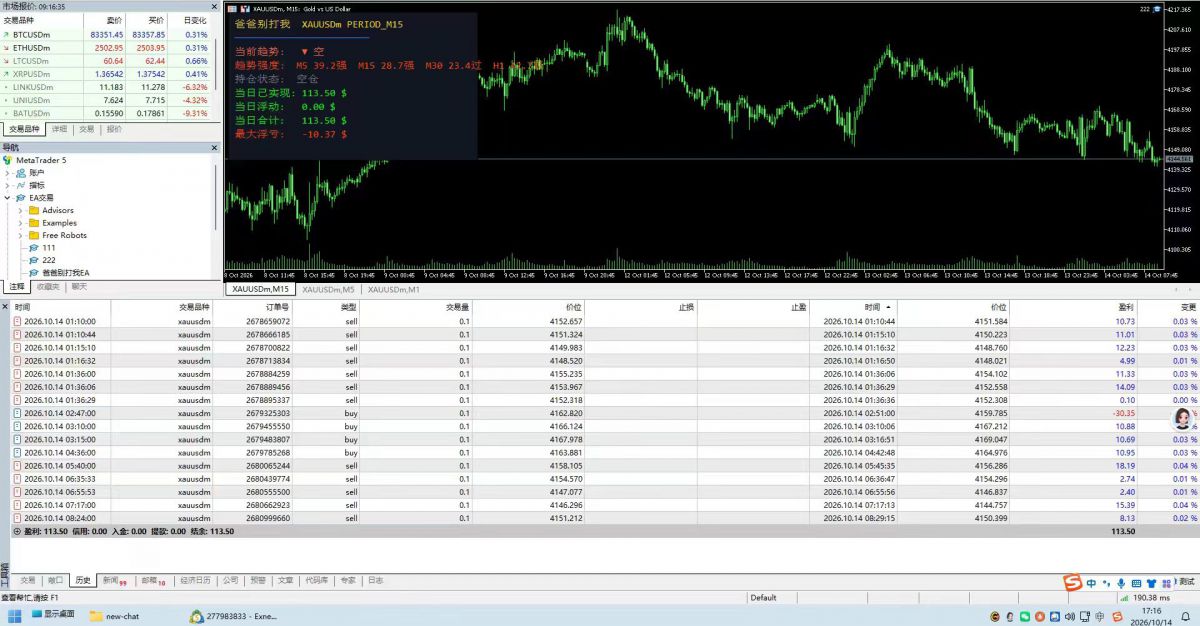The height and width of the screenshot is (626, 1200).
Task: Close the 市场报价 market watch panel
Action: 214,6
